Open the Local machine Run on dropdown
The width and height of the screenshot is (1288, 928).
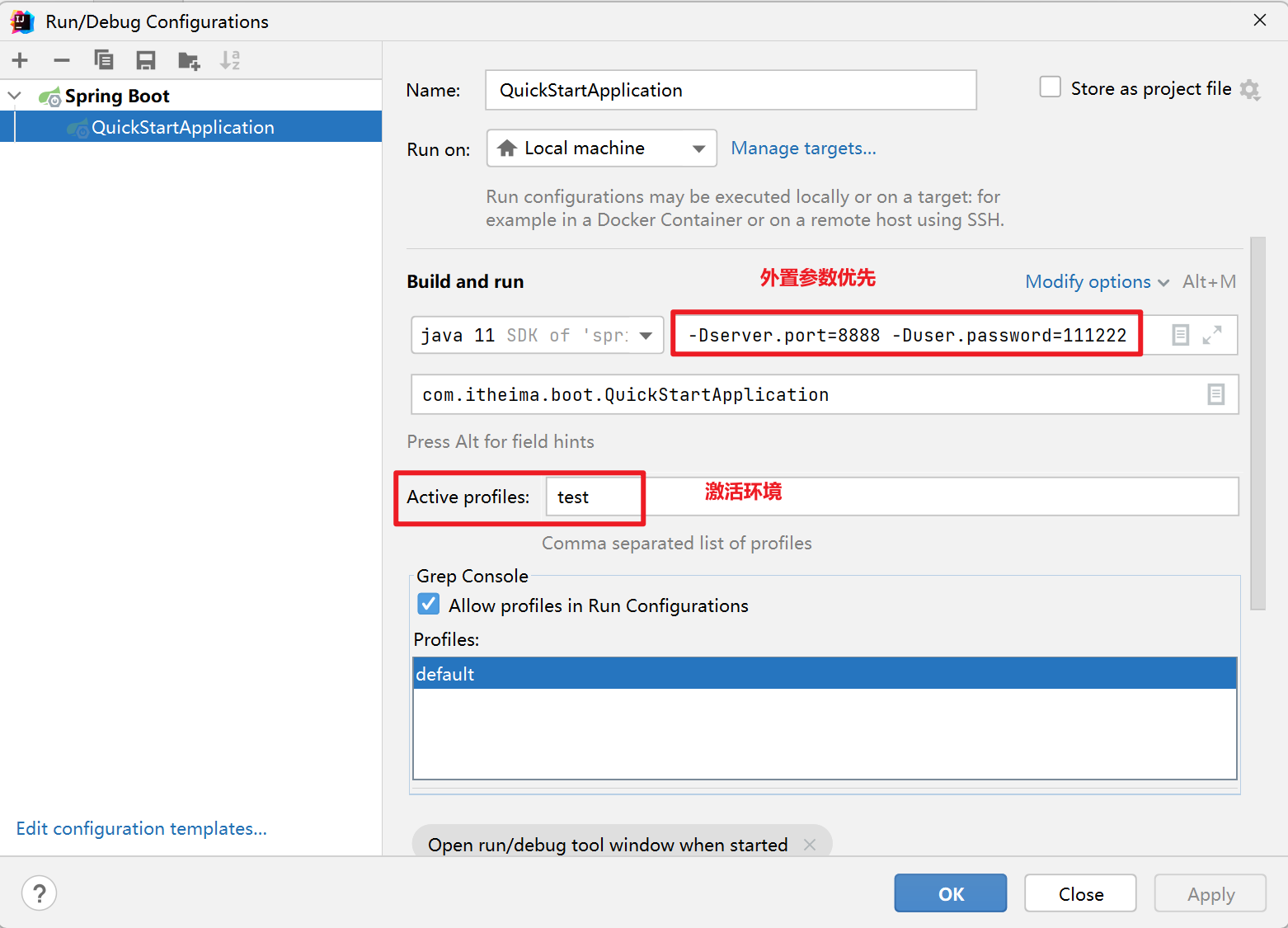(x=601, y=148)
